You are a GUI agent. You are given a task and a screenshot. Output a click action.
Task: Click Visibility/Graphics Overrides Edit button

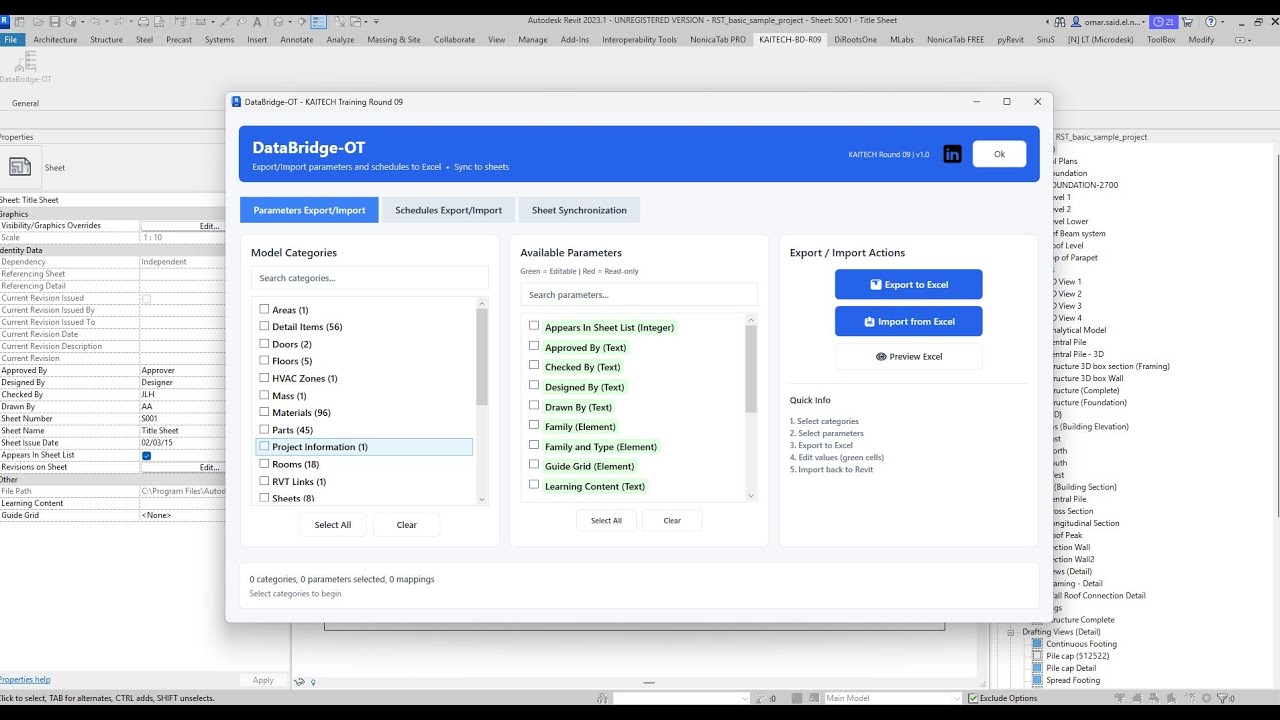click(x=182, y=226)
